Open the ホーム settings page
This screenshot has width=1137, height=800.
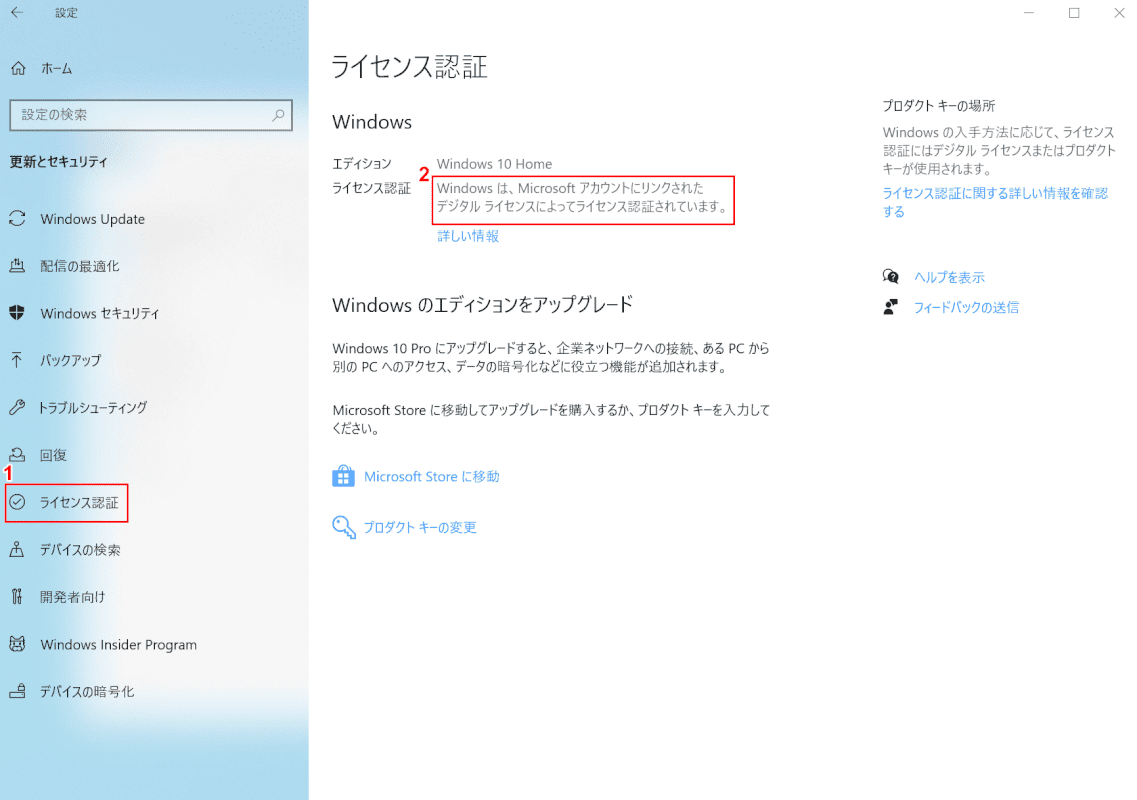click(x=57, y=69)
